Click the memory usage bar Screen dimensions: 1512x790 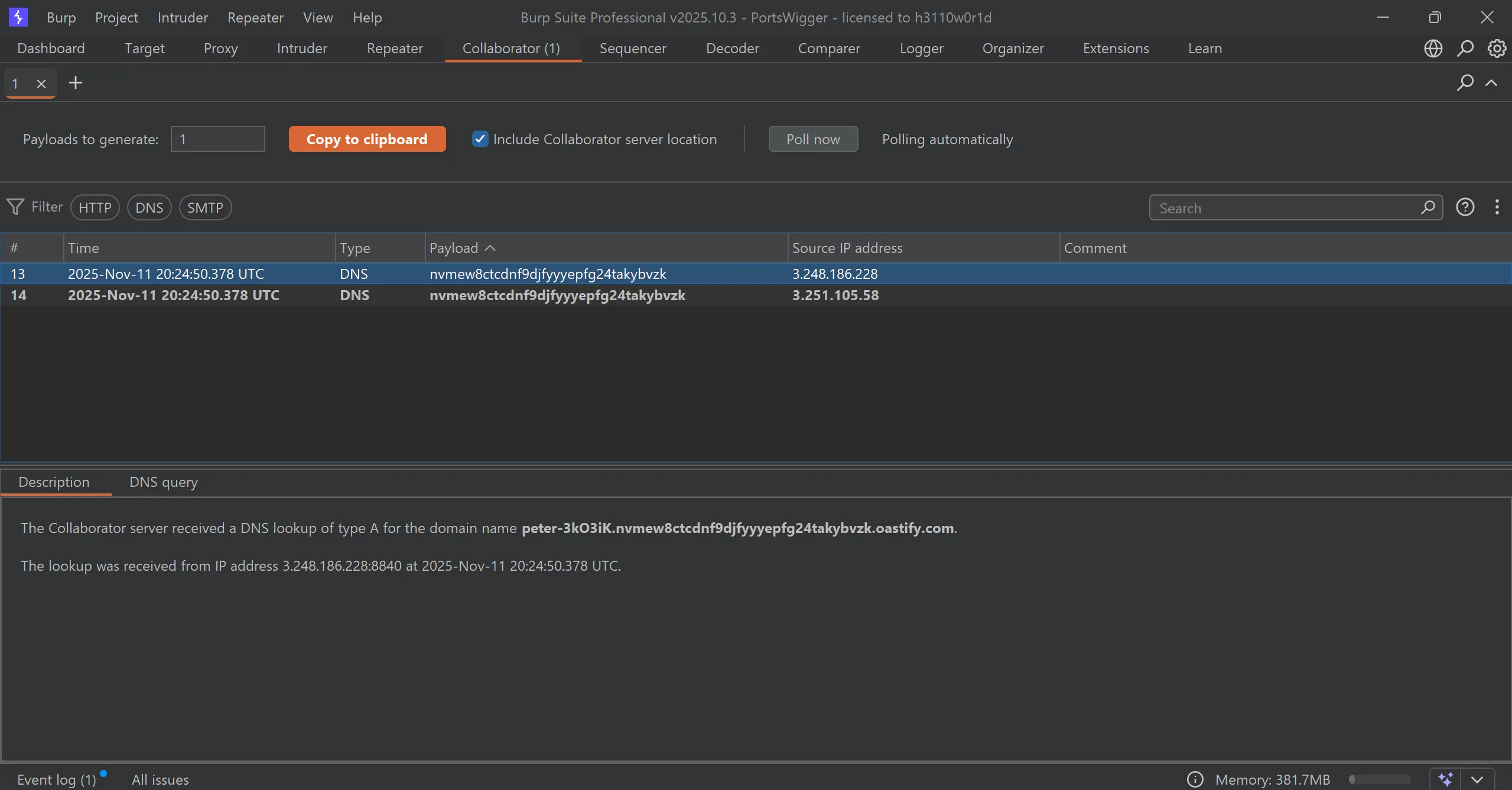tap(1380, 779)
